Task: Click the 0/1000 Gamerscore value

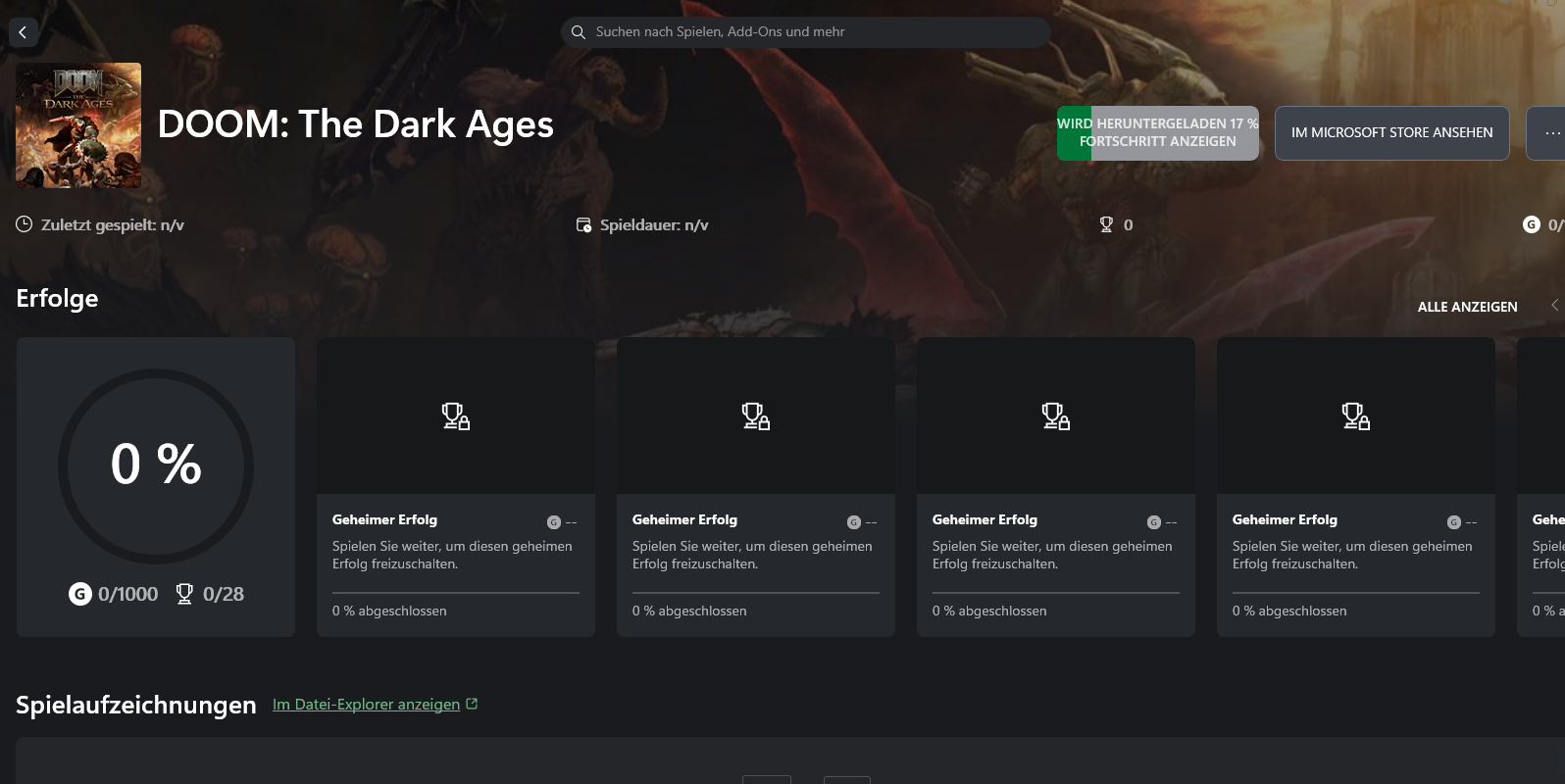Action: (128, 594)
